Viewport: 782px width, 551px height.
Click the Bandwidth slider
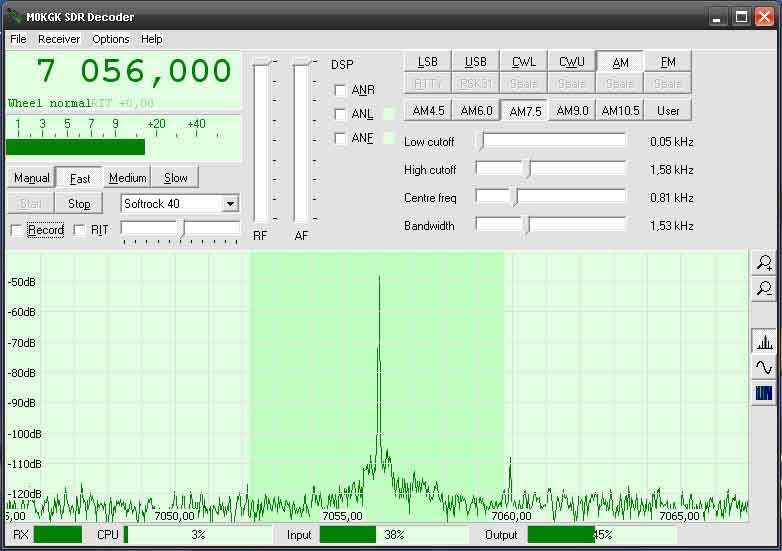551,225
